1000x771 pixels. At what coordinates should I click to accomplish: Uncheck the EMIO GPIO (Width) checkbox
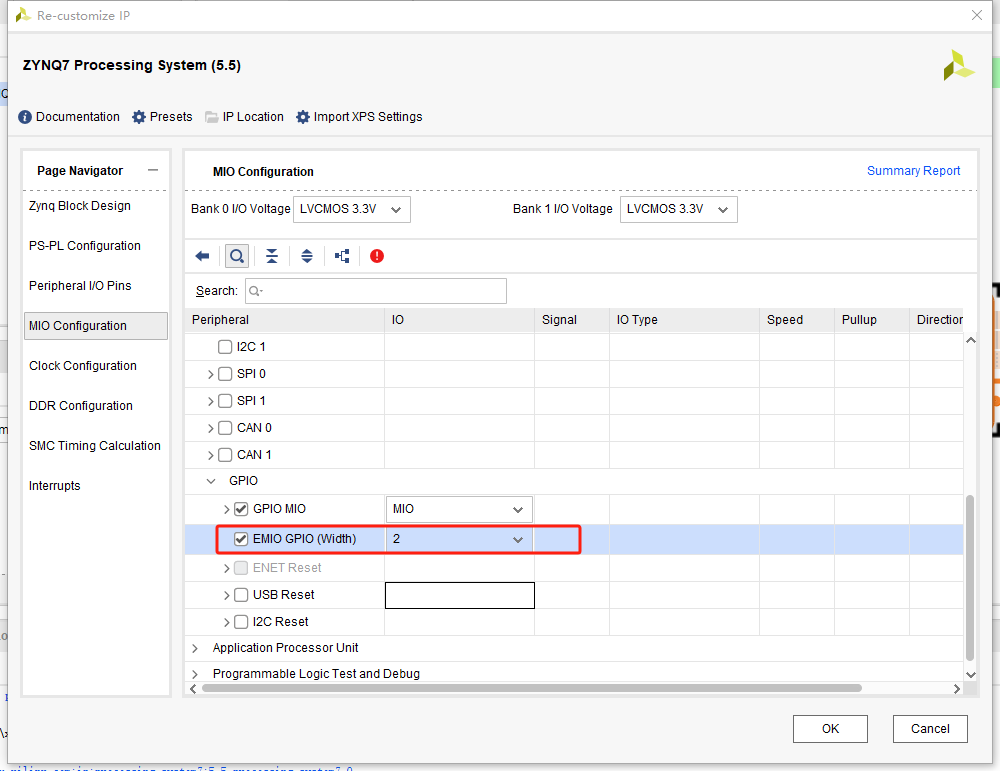point(241,539)
